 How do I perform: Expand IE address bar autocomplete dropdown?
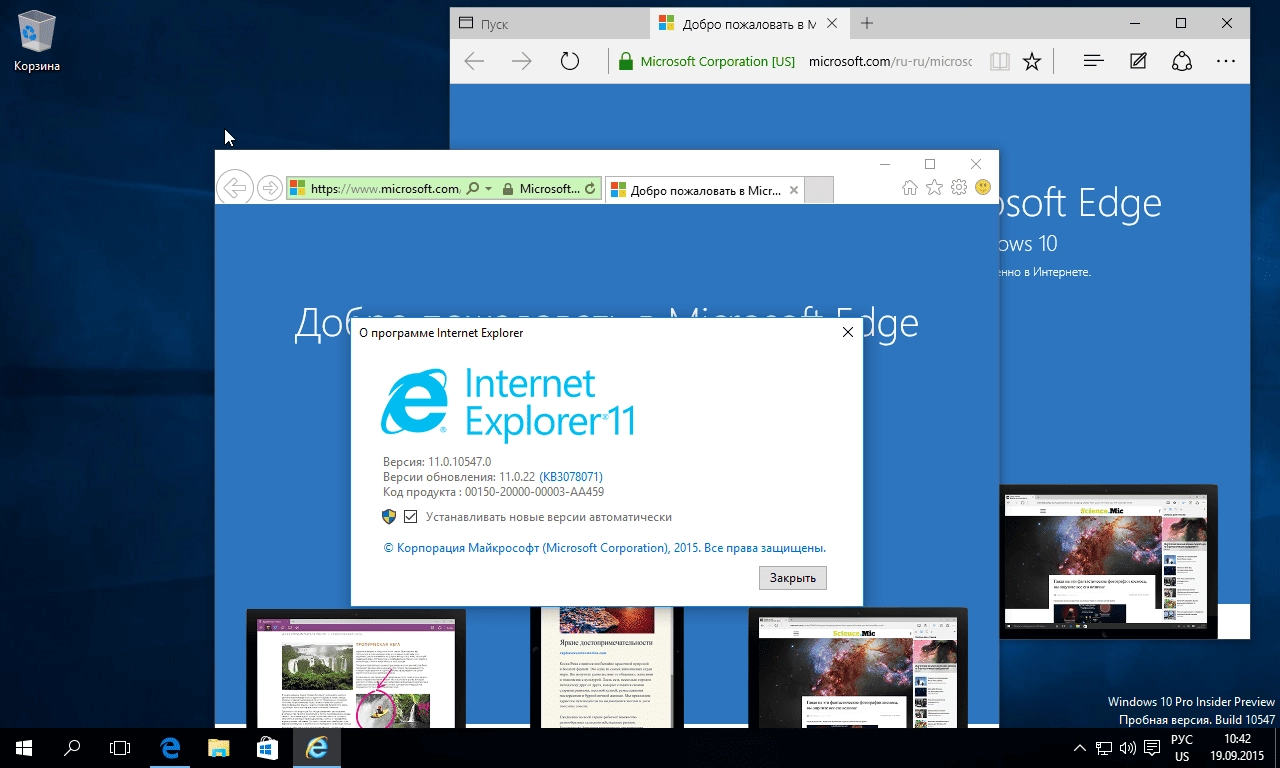[x=488, y=188]
